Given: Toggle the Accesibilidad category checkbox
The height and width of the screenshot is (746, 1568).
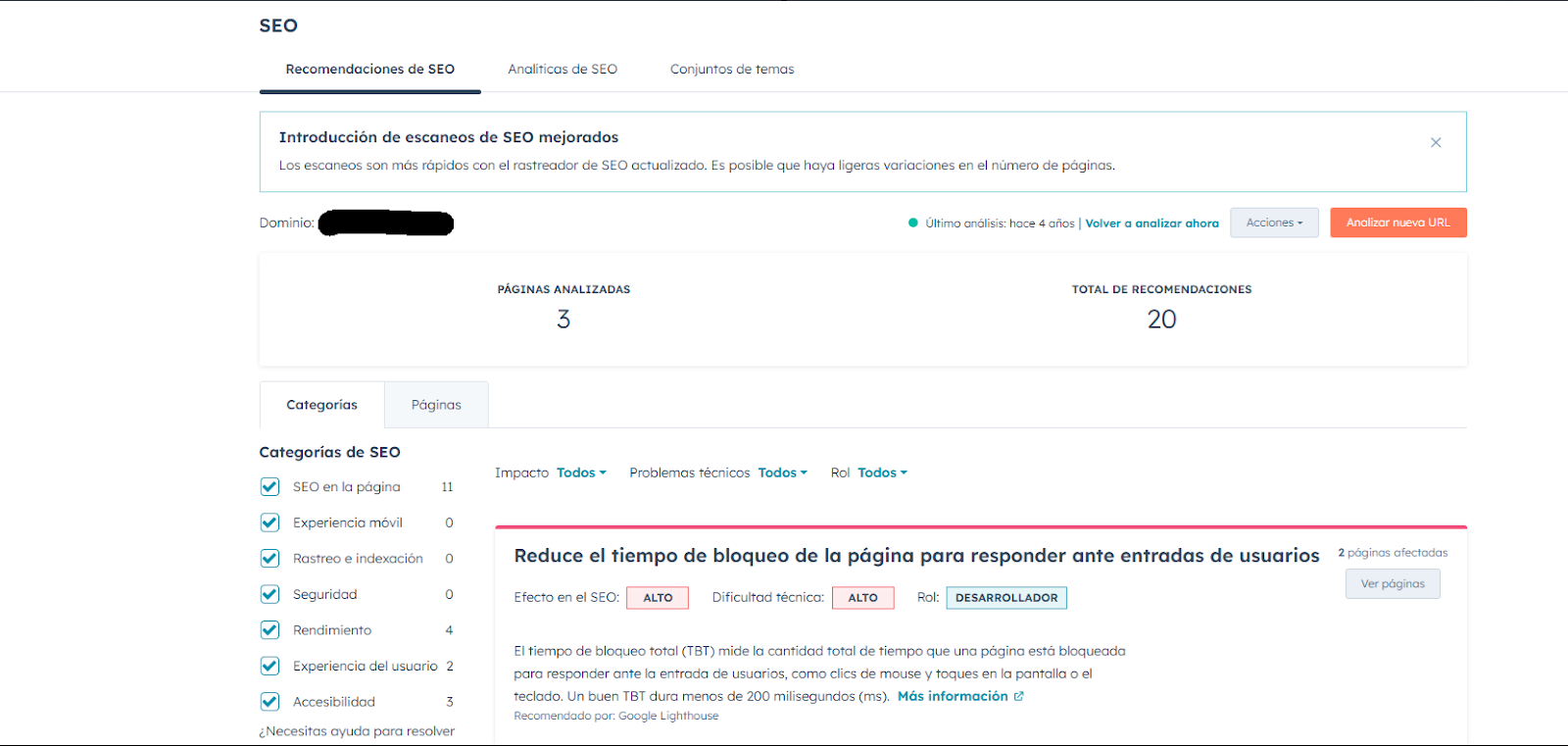Looking at the screenshot, I should (270, 702).
